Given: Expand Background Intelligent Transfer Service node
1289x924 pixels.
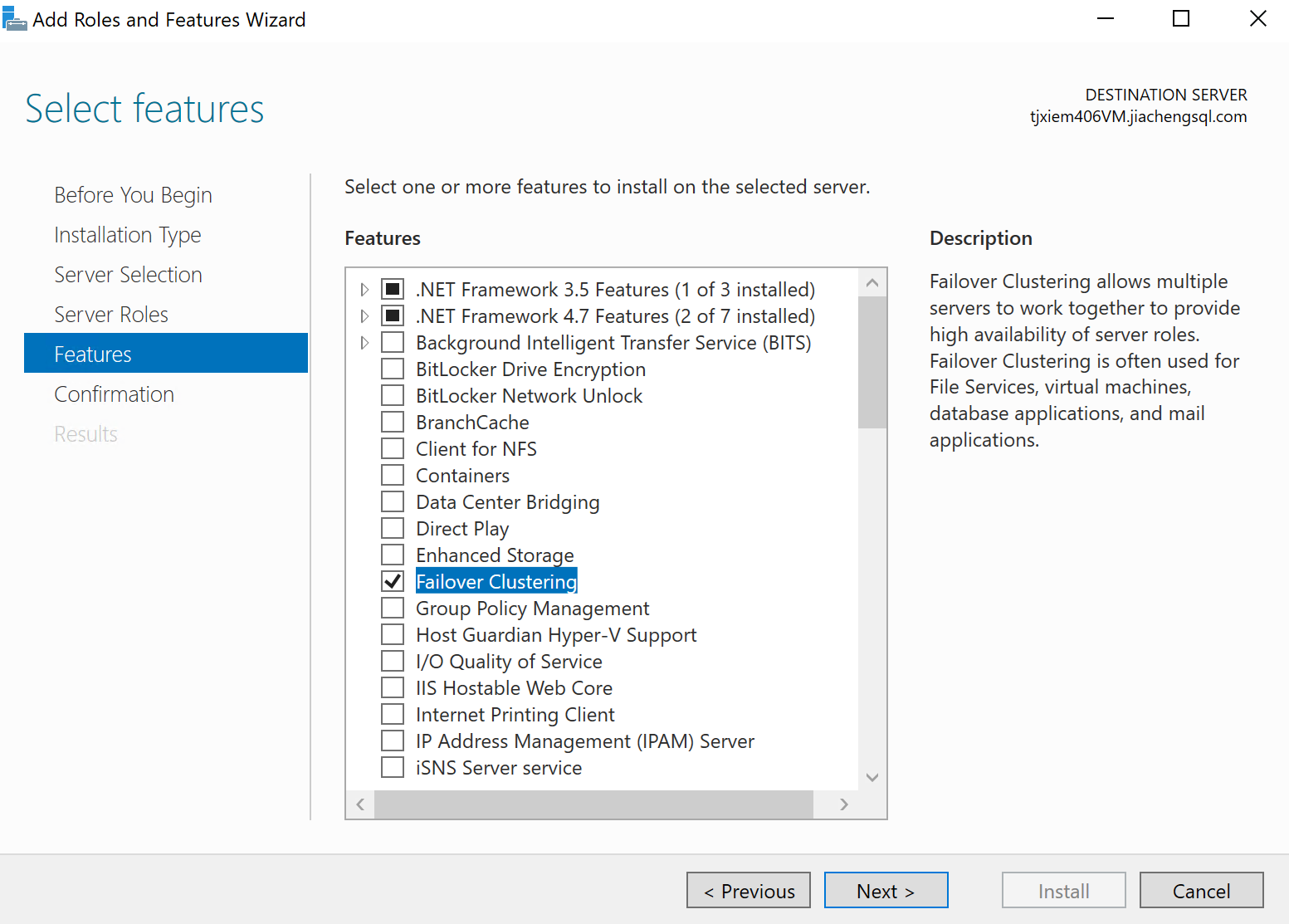Looking at the screenshot, I should point(364,343).
